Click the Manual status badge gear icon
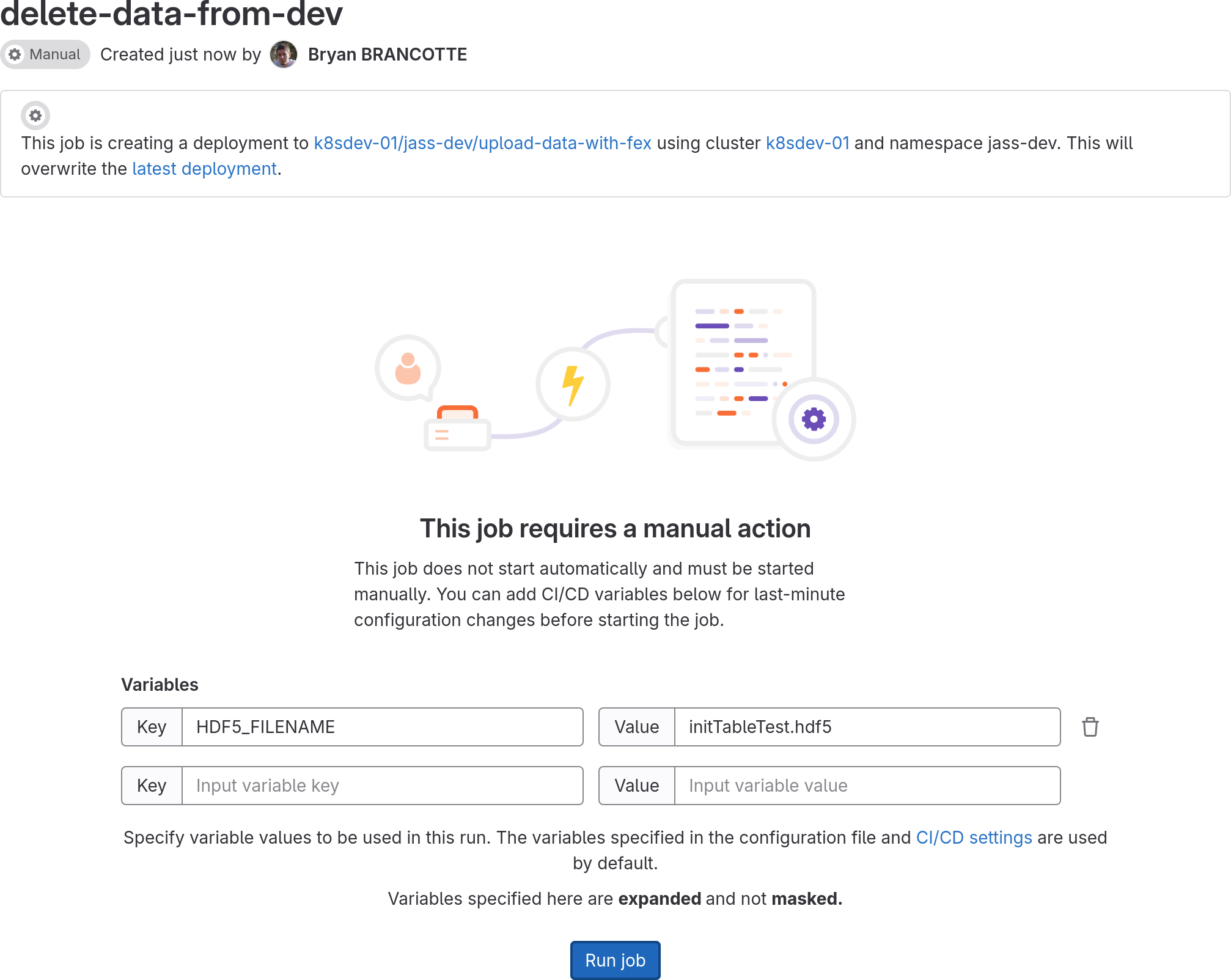This screenshot has height=980, width=1231. click(x=15, y=54)
